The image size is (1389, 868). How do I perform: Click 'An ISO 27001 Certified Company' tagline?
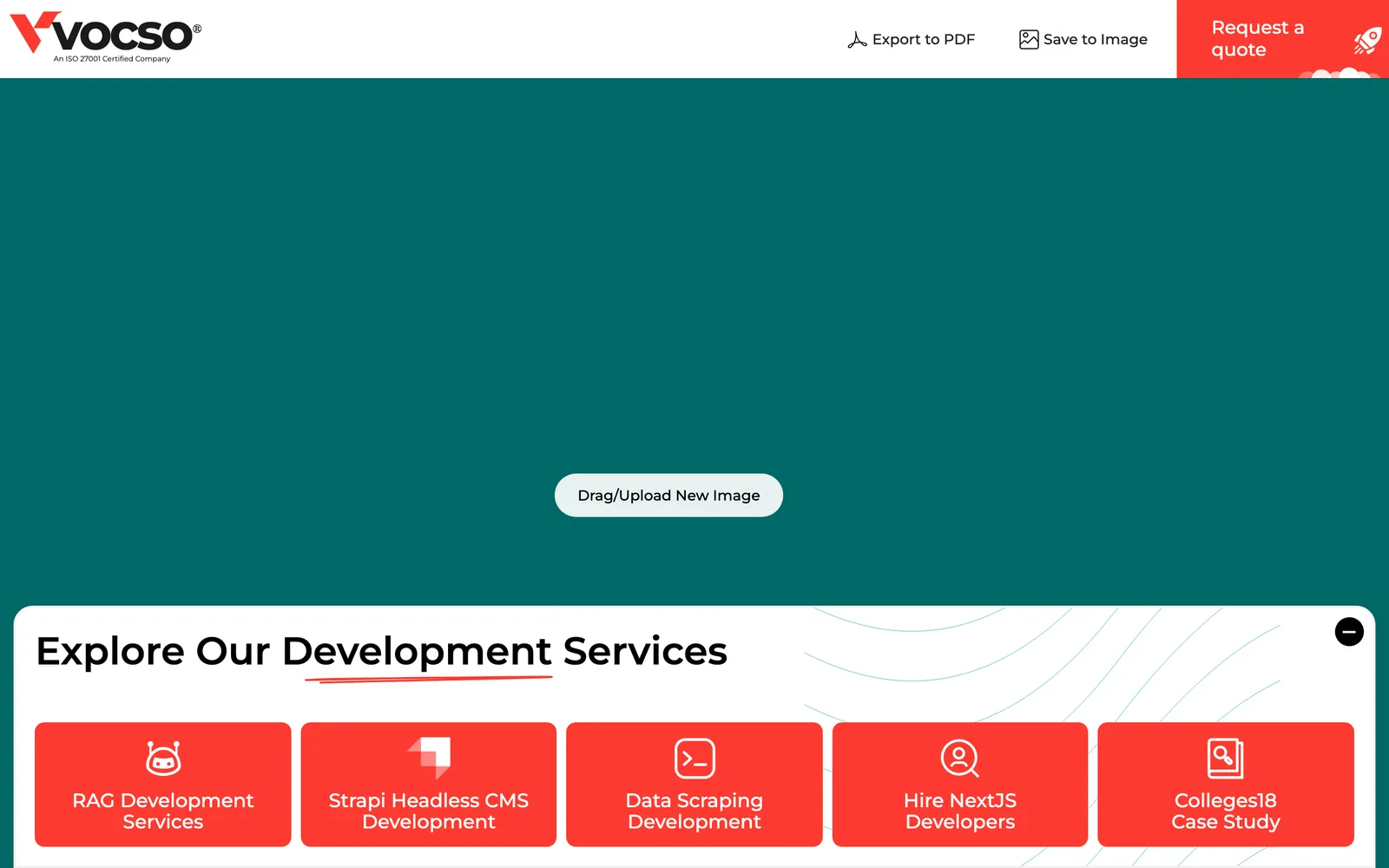coord(112,59)
